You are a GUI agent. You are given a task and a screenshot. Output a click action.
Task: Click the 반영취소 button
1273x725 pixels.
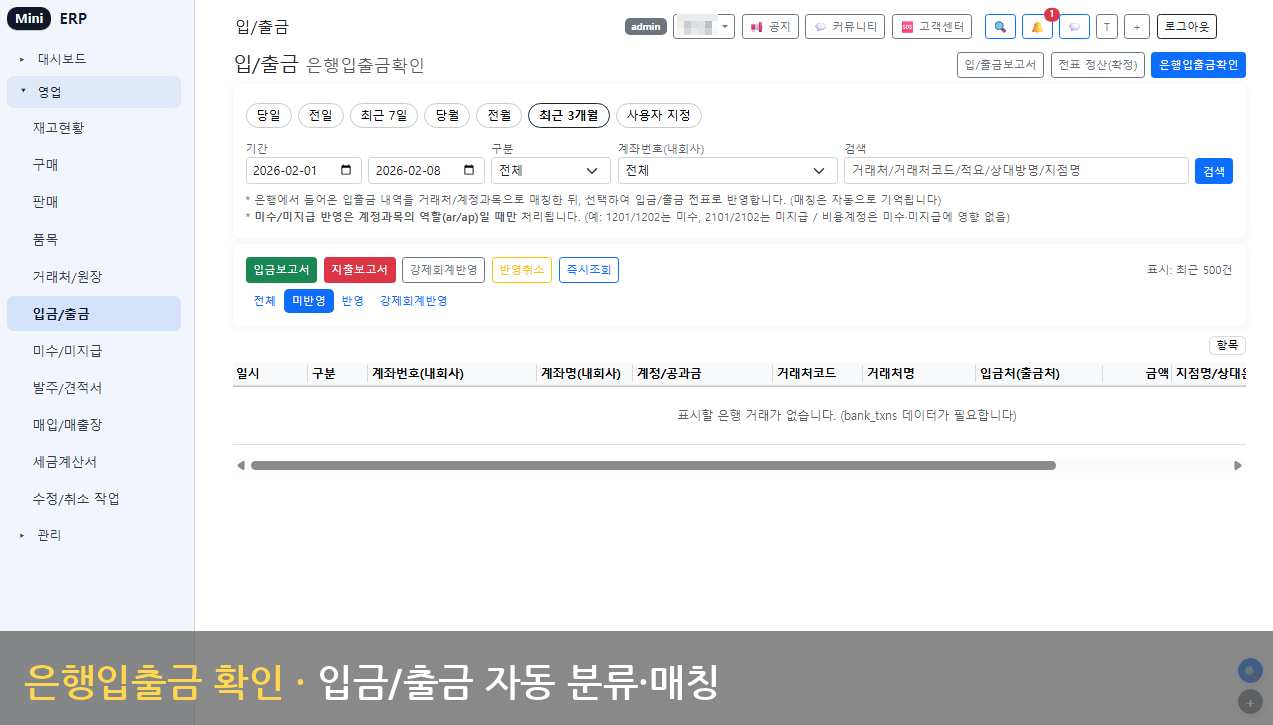pyautogui.click(x=522, y=270)
